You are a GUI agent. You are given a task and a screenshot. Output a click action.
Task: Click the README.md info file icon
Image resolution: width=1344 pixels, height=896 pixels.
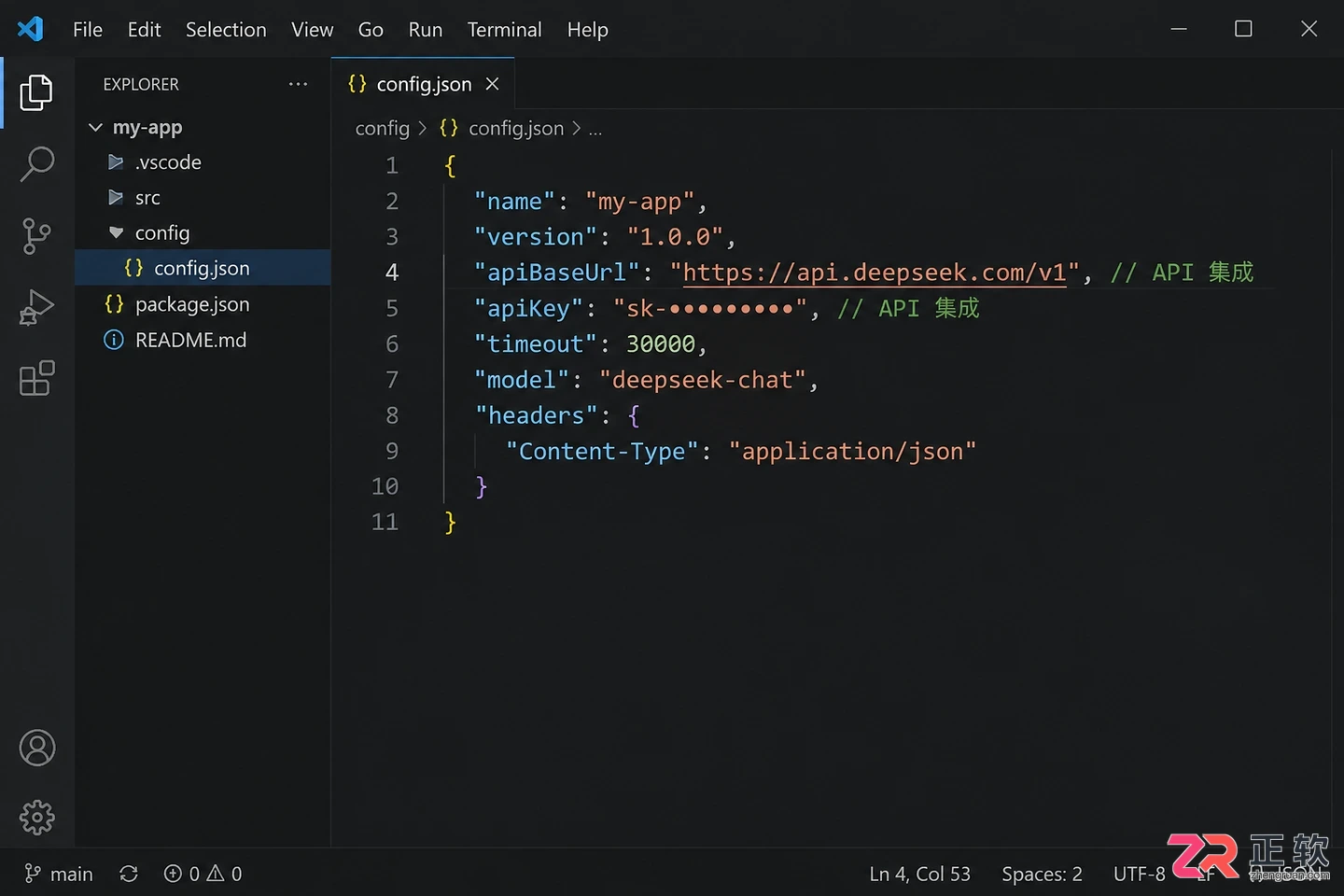coord(113,340)
